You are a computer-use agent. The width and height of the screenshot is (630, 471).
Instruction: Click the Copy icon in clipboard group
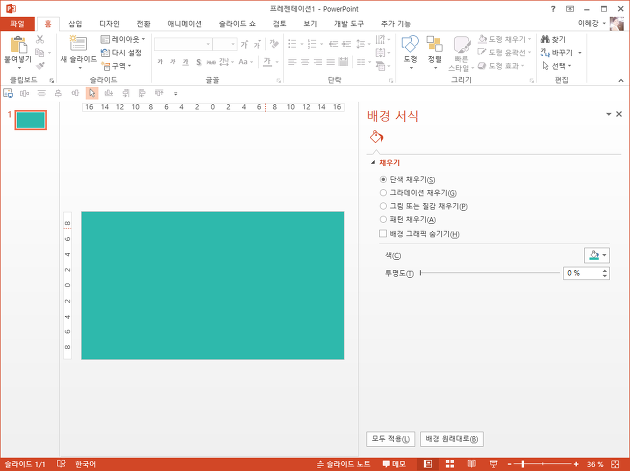tap(40, 52)
